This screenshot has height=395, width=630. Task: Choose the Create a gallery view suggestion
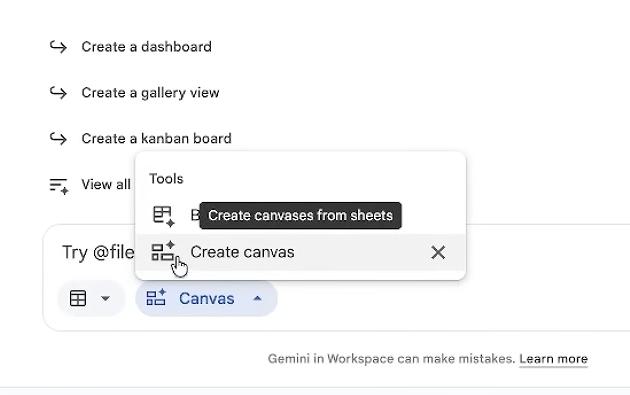coord(150,93)
